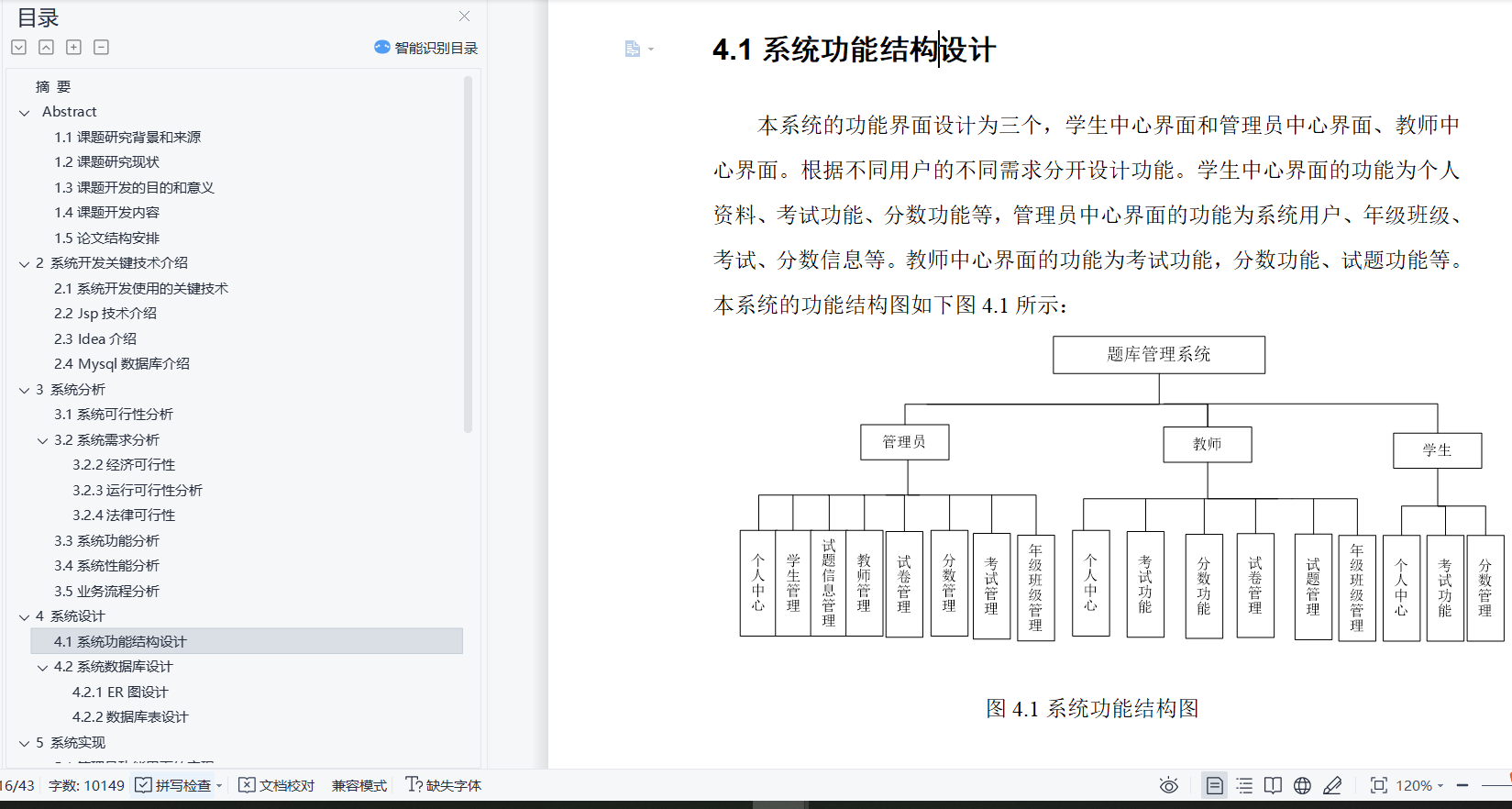Click 缺失字体 missing fonts button
This screenshot has height=809, width=1512.
[x=444, y=785]
